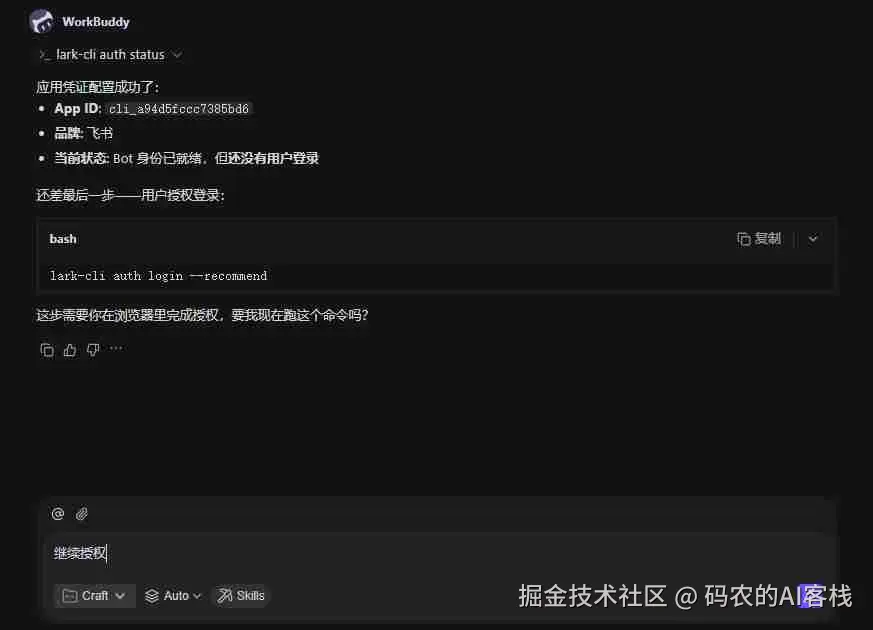Dislike the response with thumbs-down icon
This screenshot has height=630, width=873.
coord(93,350)
